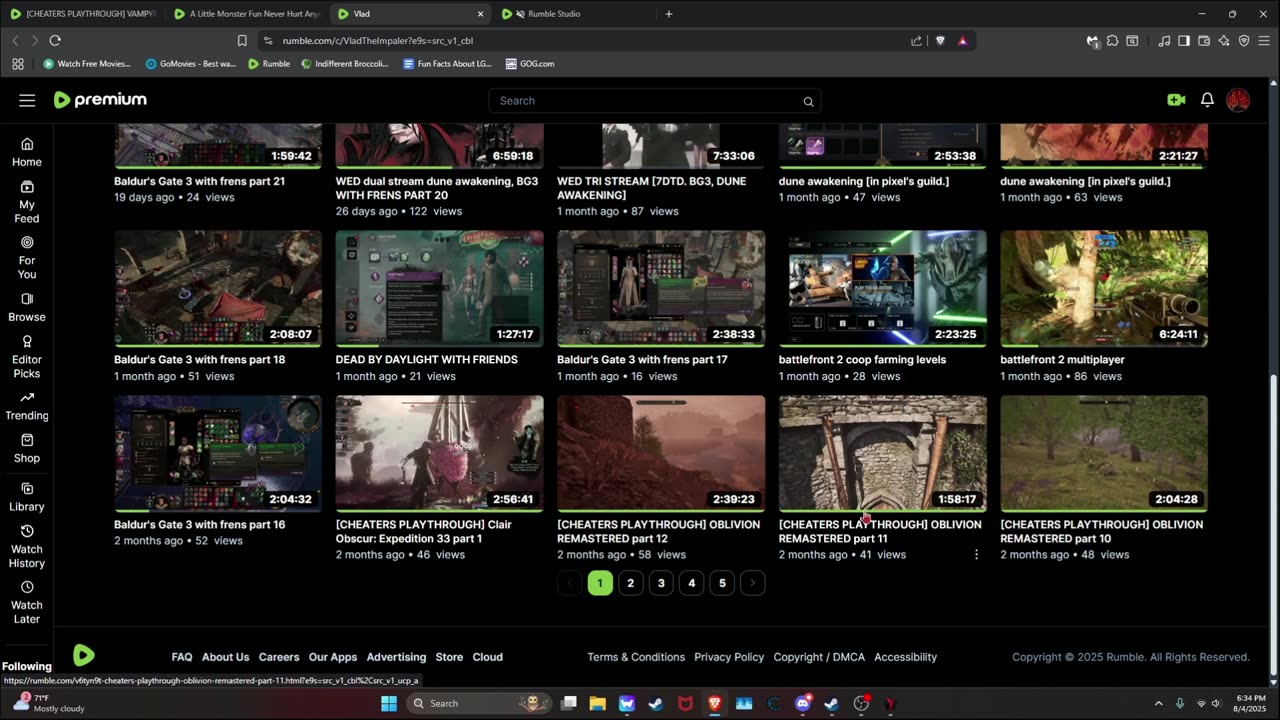Open Cloud footer link
The image size is (1280, 720).
point(488,657)
